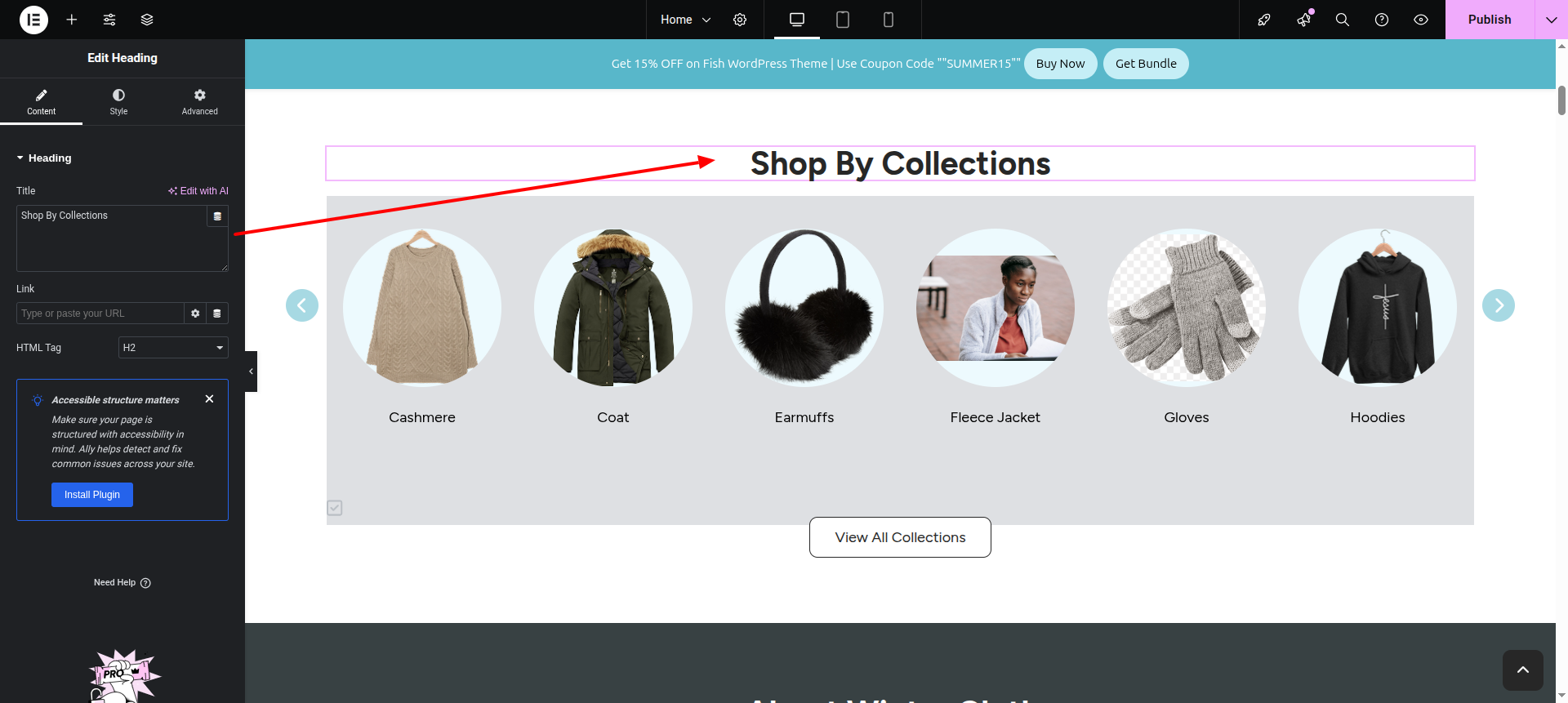Screen dimensions: 1568x703
Task: Open Add Element plus icon
Action: pos(72,20)
